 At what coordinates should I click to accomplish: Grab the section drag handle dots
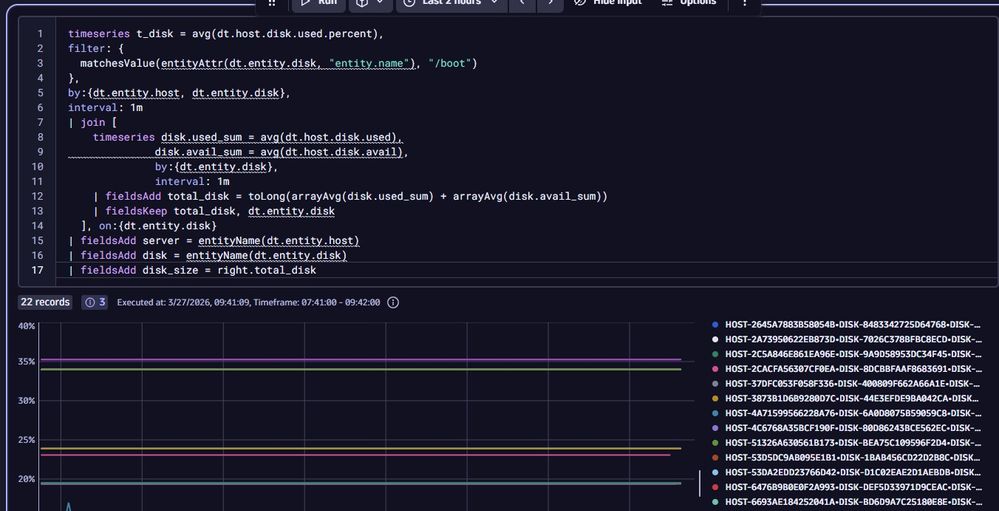point(272,4)
